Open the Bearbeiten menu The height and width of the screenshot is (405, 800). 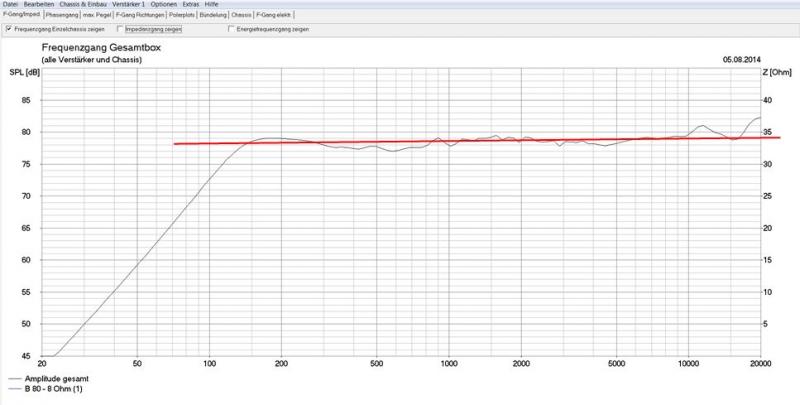[39, 4]
